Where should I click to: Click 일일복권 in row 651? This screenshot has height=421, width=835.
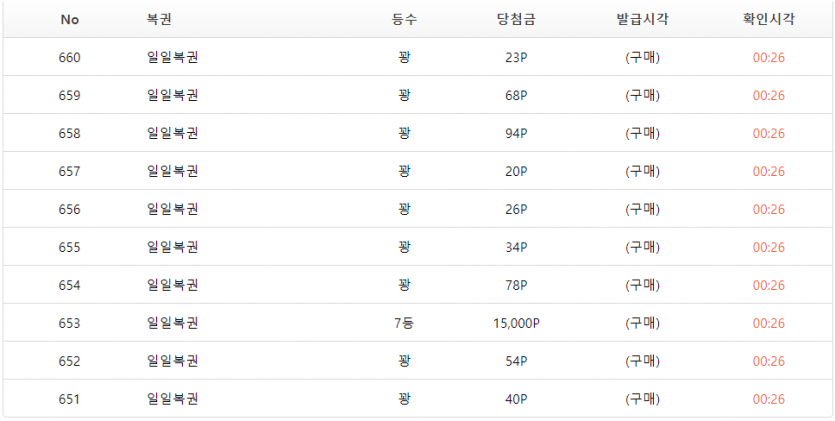(172, 399)
